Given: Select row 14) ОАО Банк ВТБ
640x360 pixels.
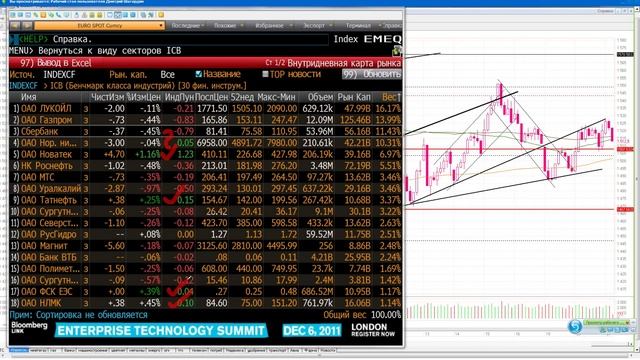Looking at the screenshot, I should 205,257.
